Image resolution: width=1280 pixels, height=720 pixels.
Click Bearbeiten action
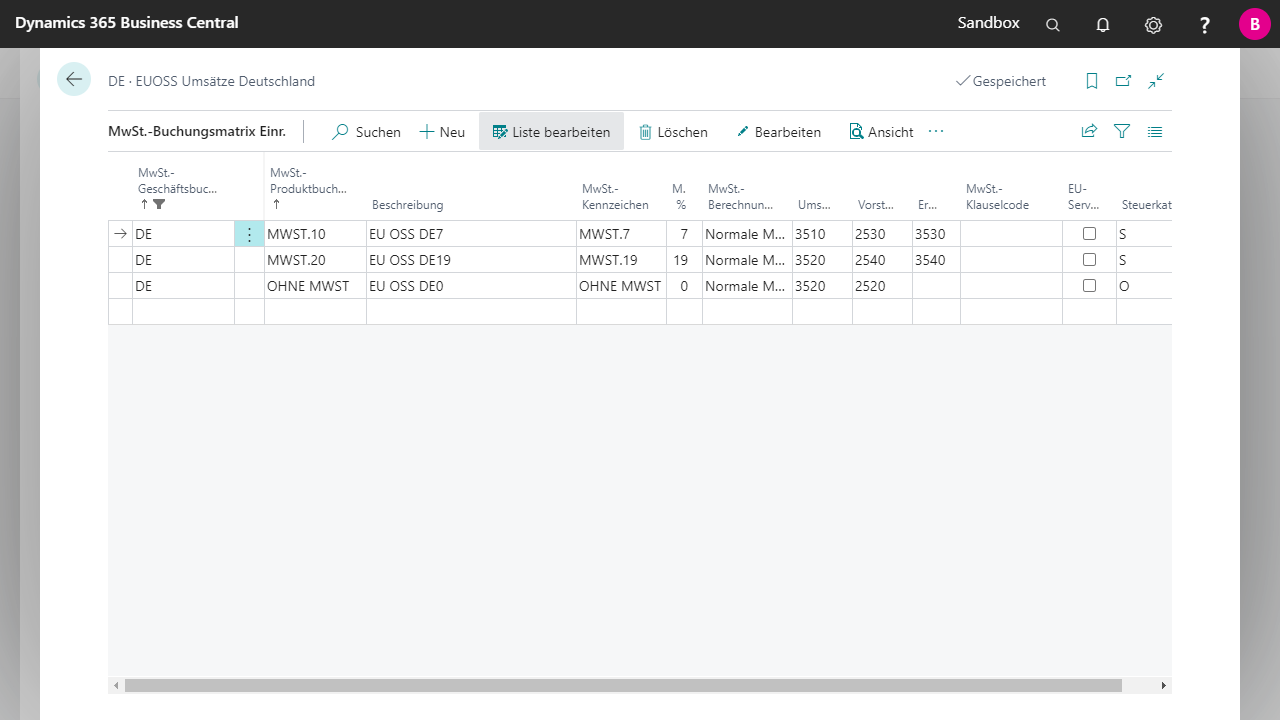pos(778,132)
